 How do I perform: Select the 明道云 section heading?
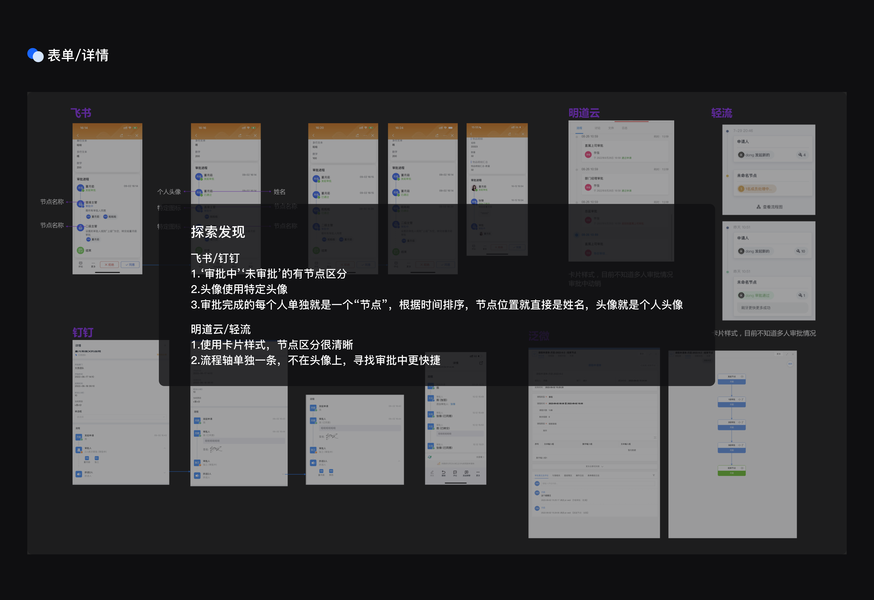tap(584, 113)
